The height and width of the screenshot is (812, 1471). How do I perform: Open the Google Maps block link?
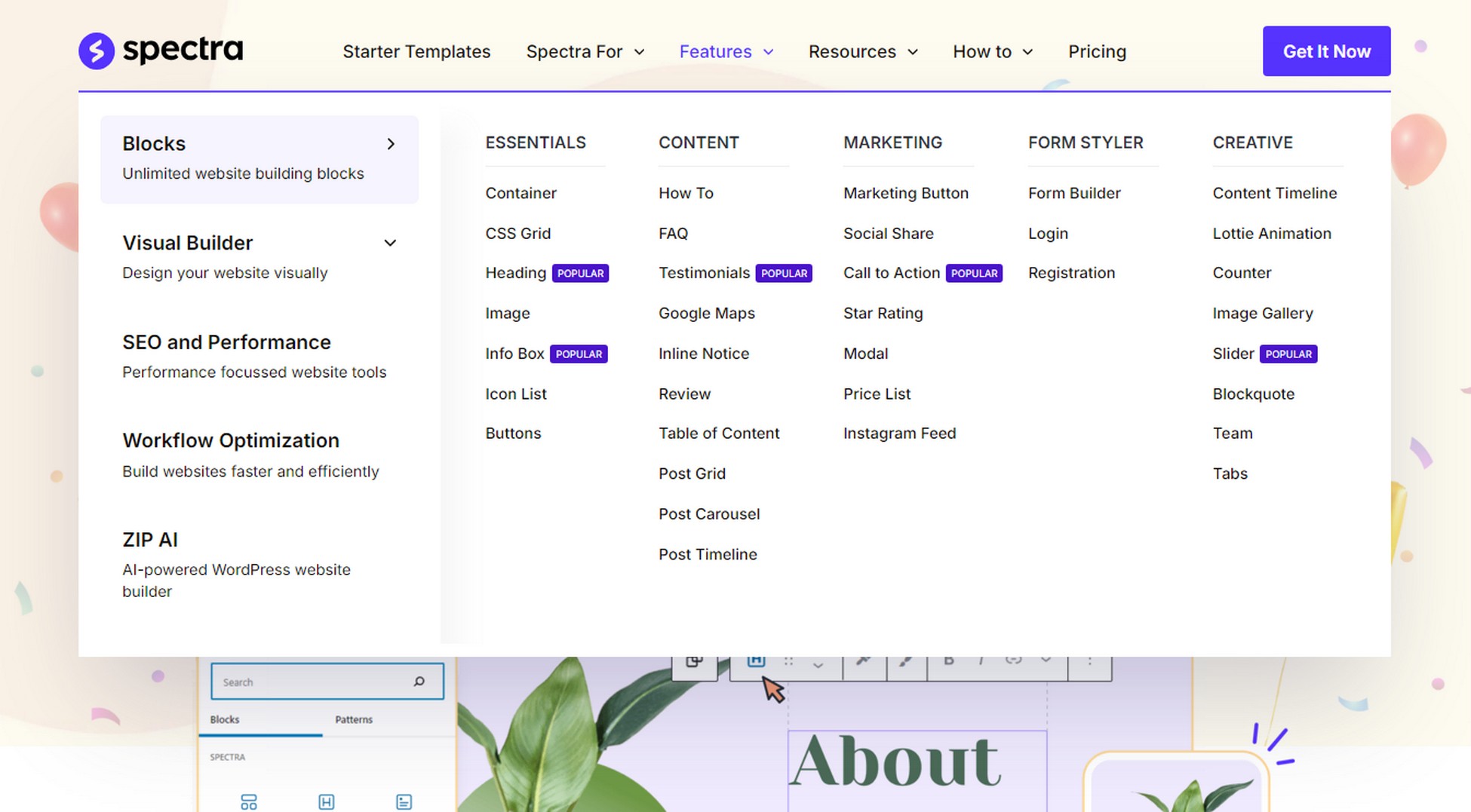coord(706,313)
